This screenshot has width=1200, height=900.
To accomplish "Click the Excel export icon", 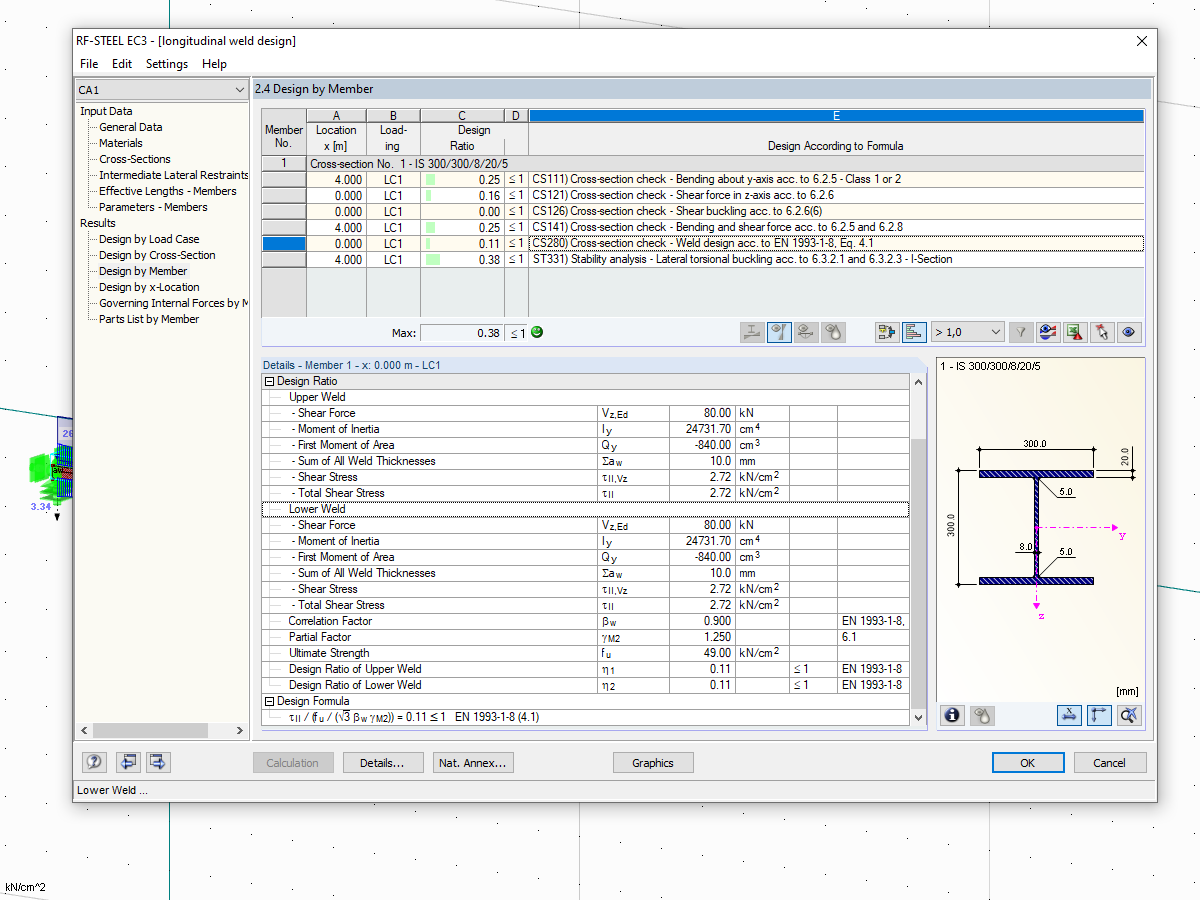I will click(x=1075, y=333).
